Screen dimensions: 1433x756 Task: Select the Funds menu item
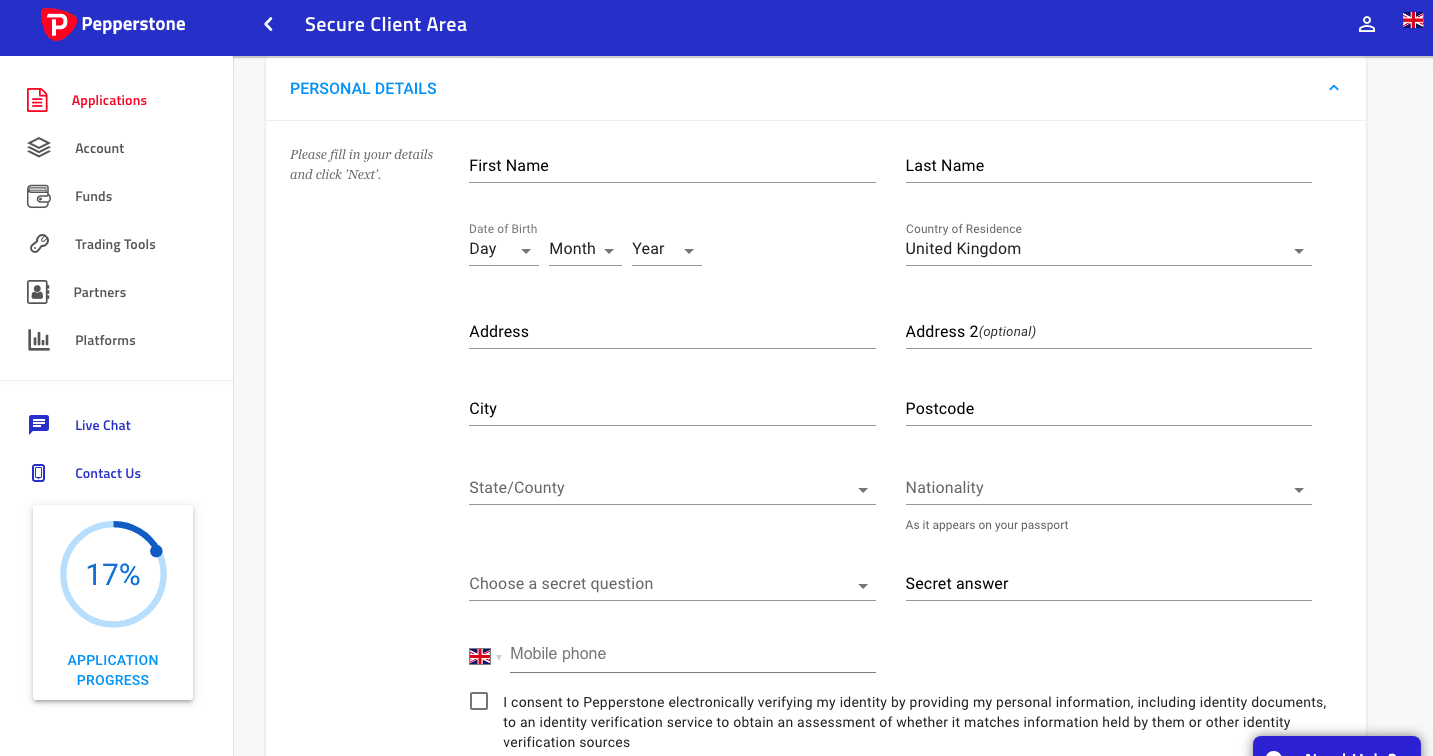tap(94, 196)
